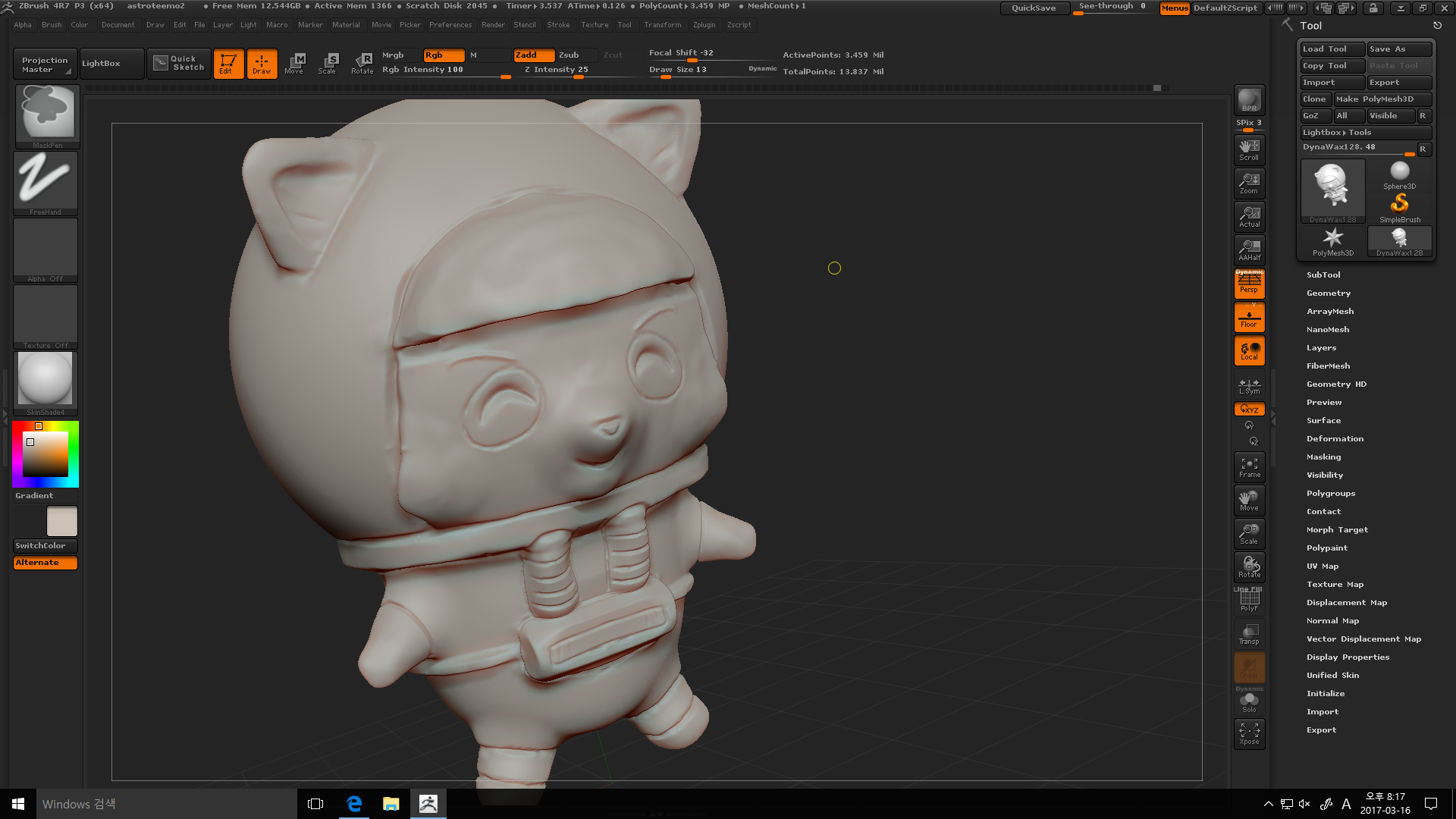Screen dimensions: 1456x819
Task: Open the Zplugin menu
Action: [704, 25]
